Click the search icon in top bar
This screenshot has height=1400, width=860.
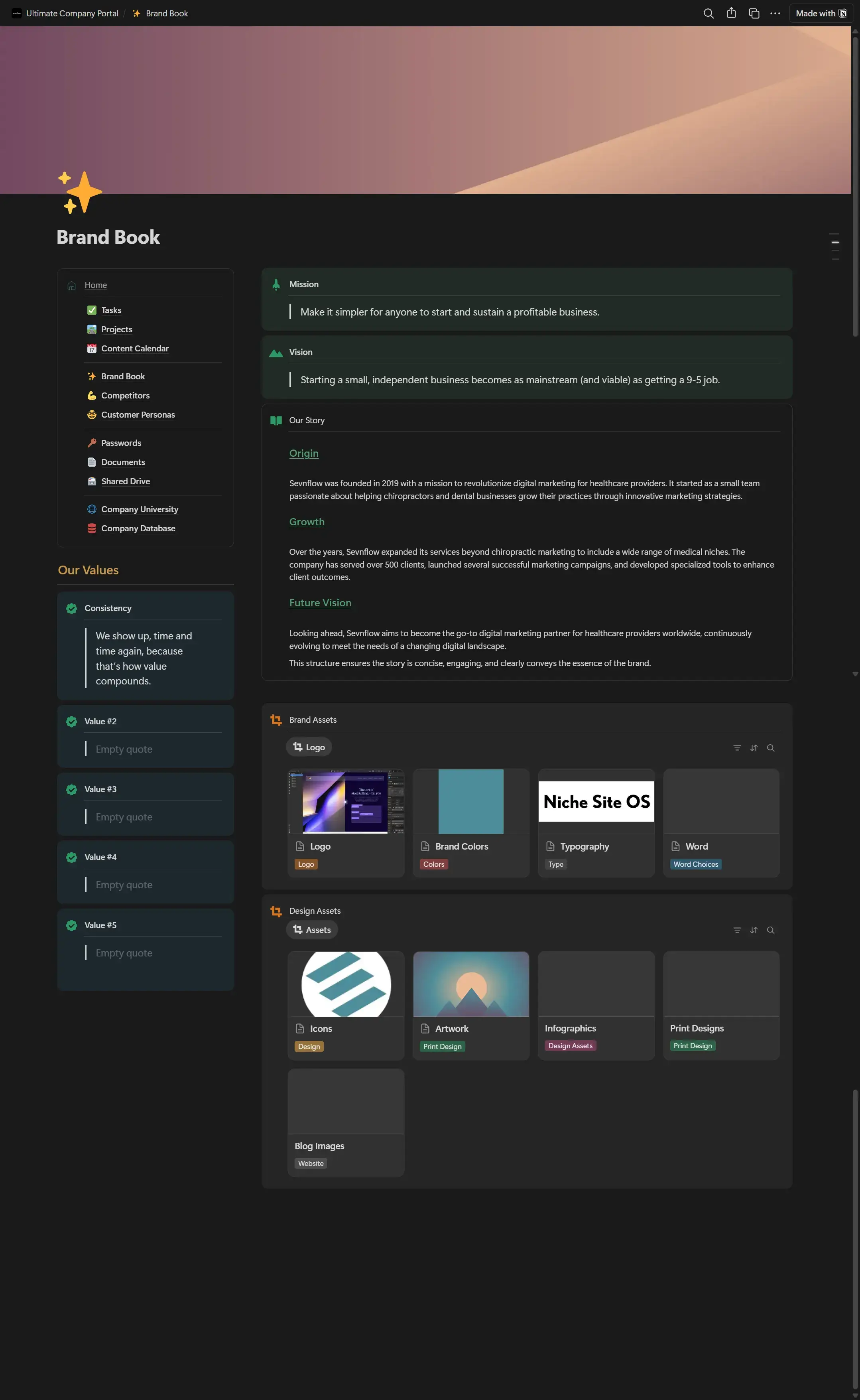(x=708, y=13)
